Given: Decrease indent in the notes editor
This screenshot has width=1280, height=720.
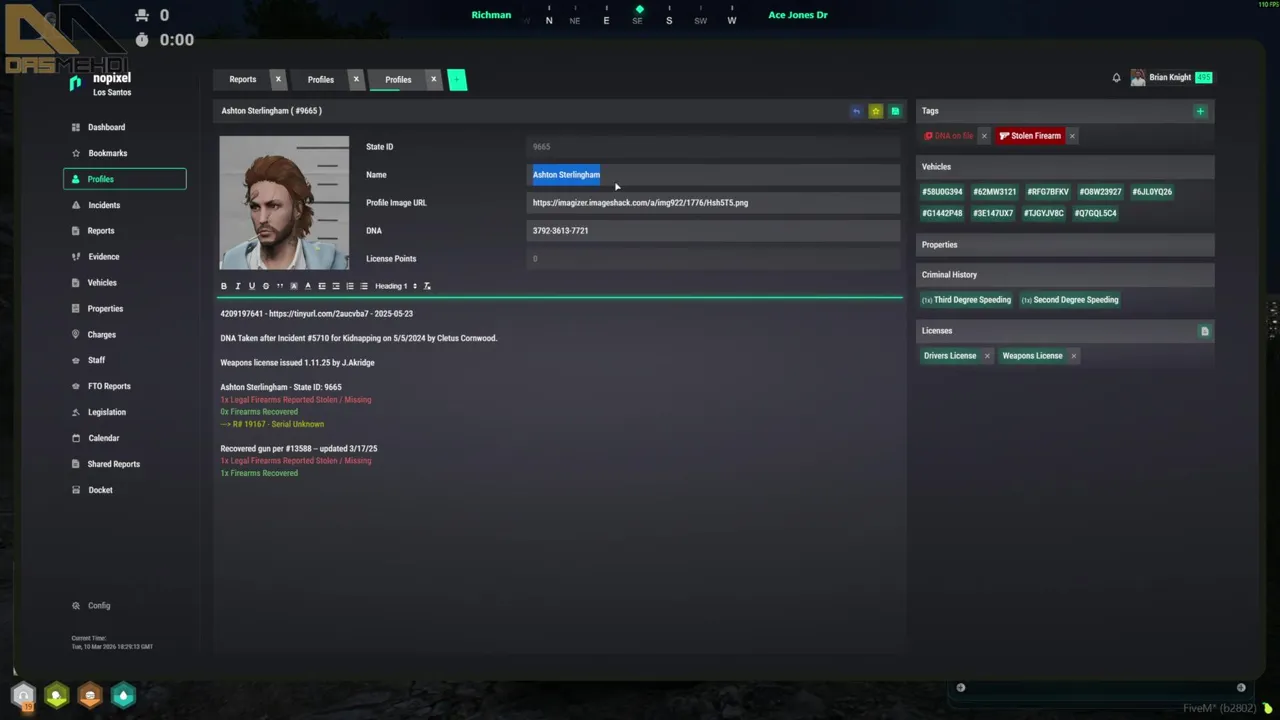Looking at the screenshot, I should 322,286.
